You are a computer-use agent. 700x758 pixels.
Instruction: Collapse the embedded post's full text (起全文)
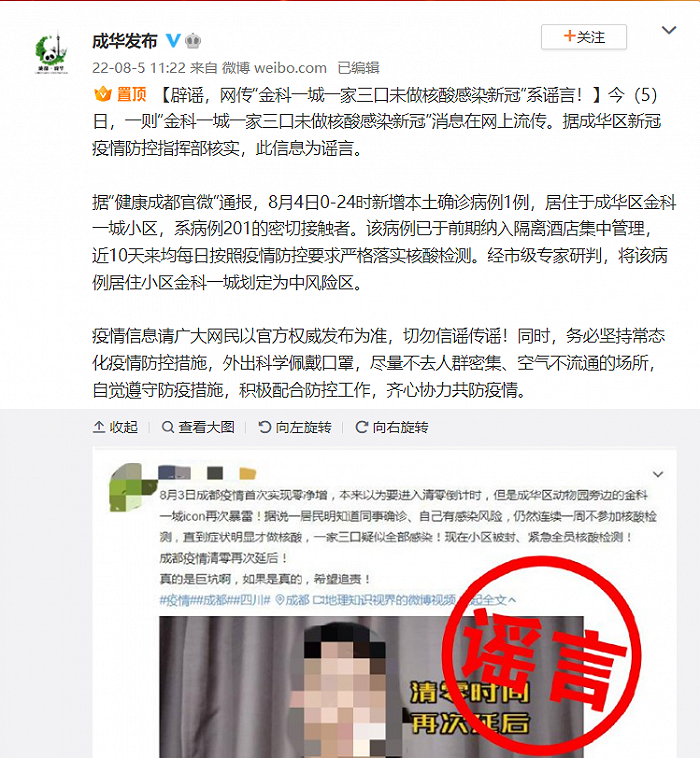coord(494,600)
